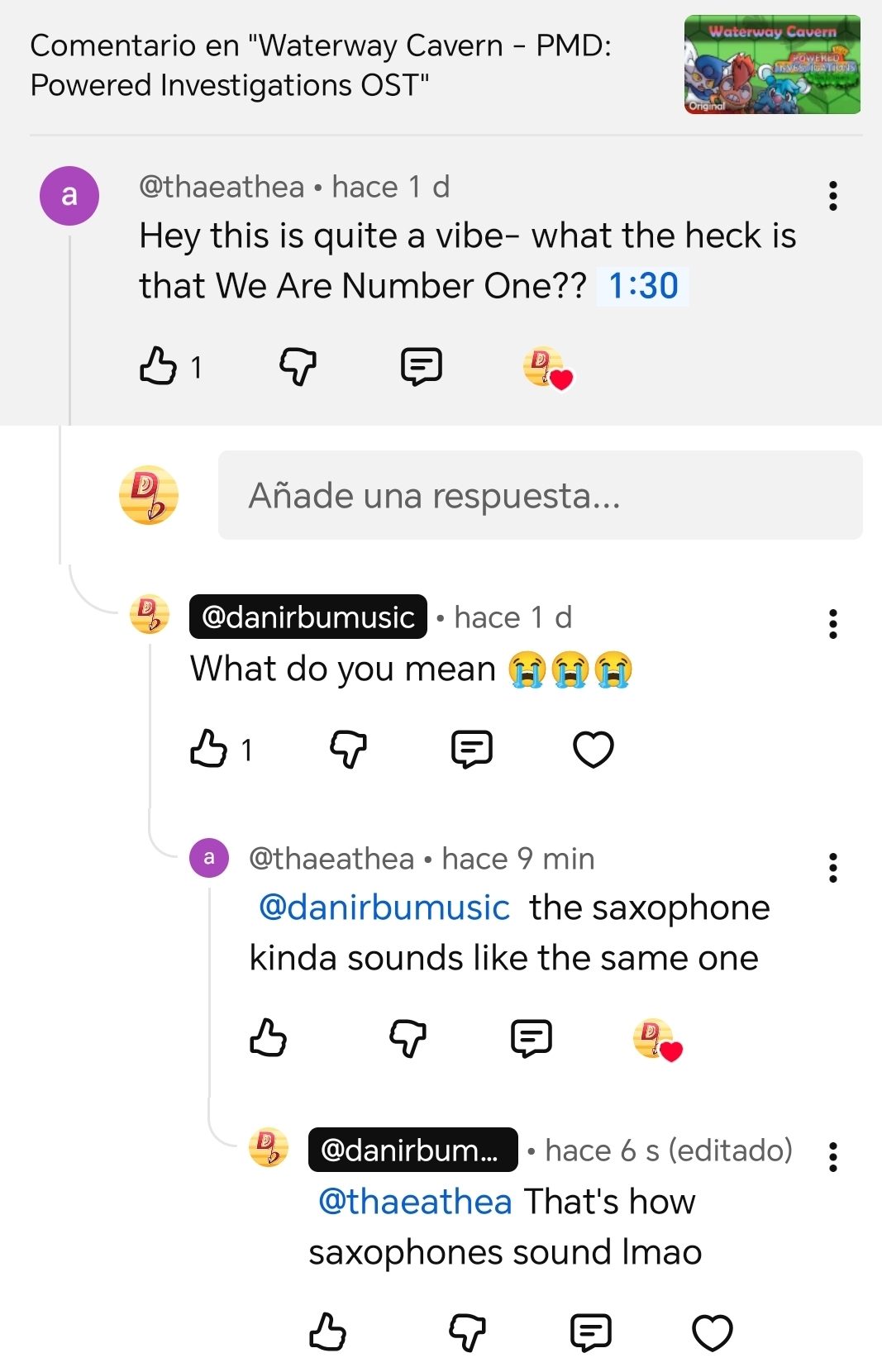Jump to 1:30 timestamp link
The image size is (882, 1372).
(x=643, y=286)
